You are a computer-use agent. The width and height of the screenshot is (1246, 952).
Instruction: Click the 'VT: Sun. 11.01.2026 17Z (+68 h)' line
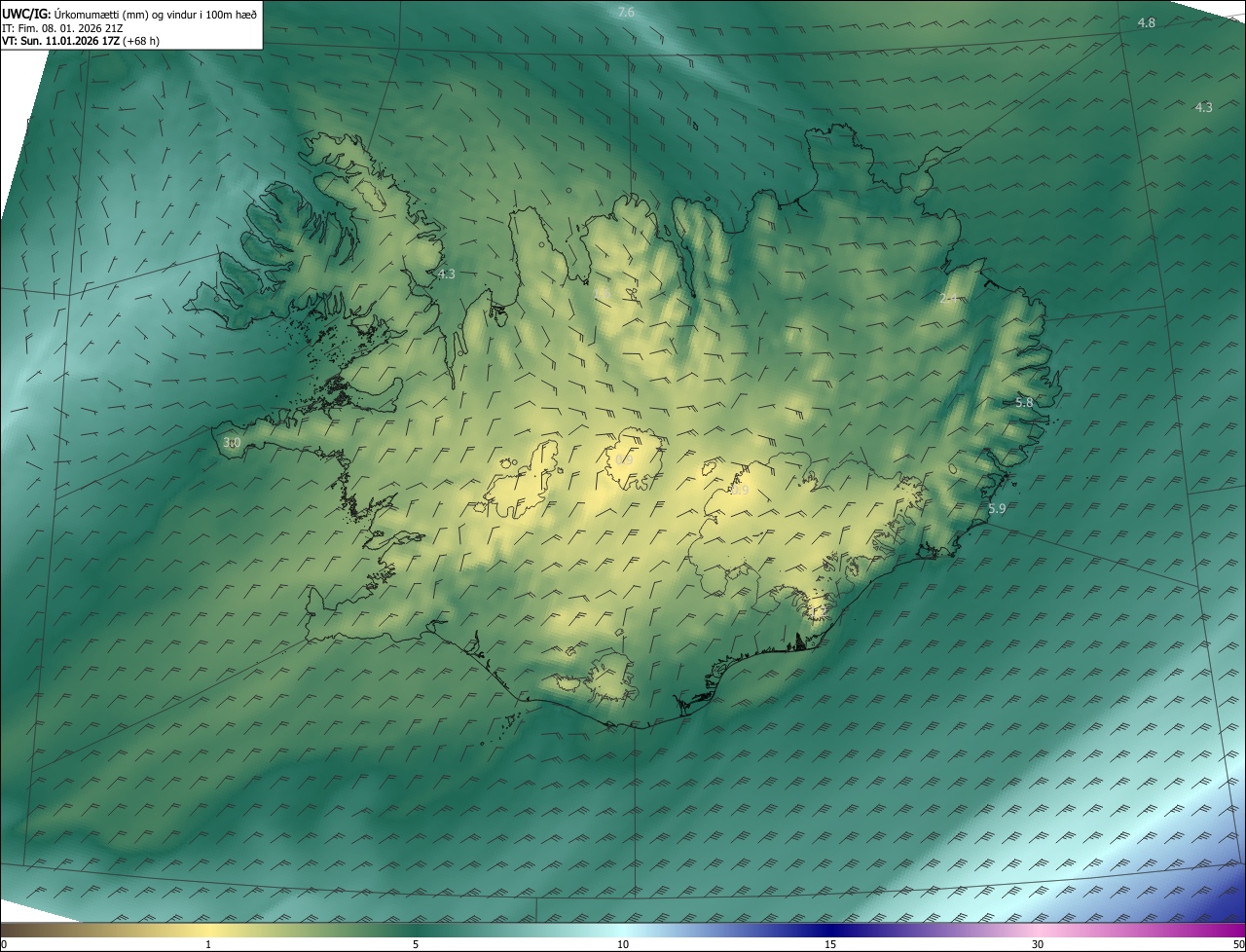tap(81, 41)
